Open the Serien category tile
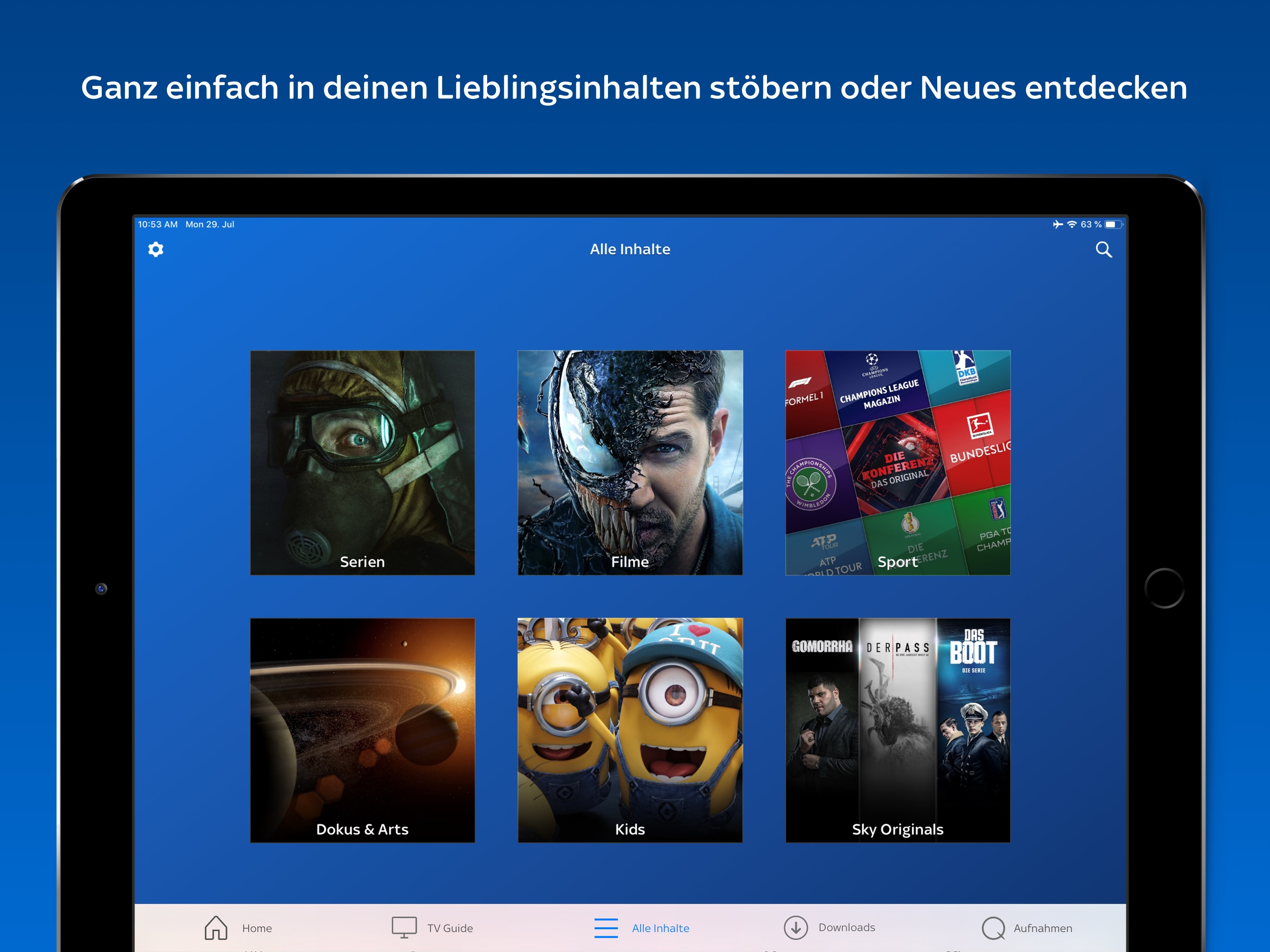The height and width of the screenshot is (952, 1270). click(362, 462)
